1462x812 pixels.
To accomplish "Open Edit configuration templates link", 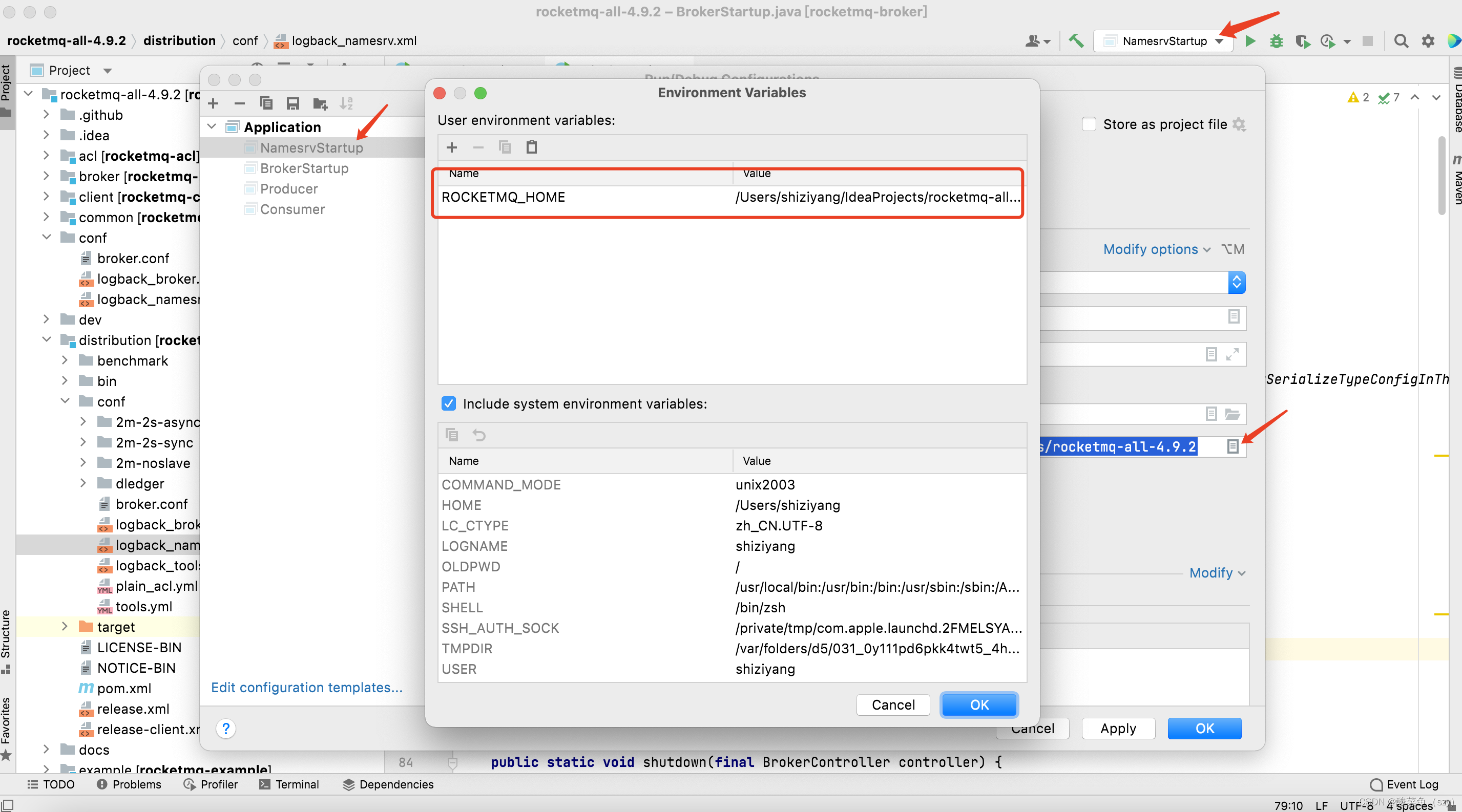I will click(x=306, y=687).
